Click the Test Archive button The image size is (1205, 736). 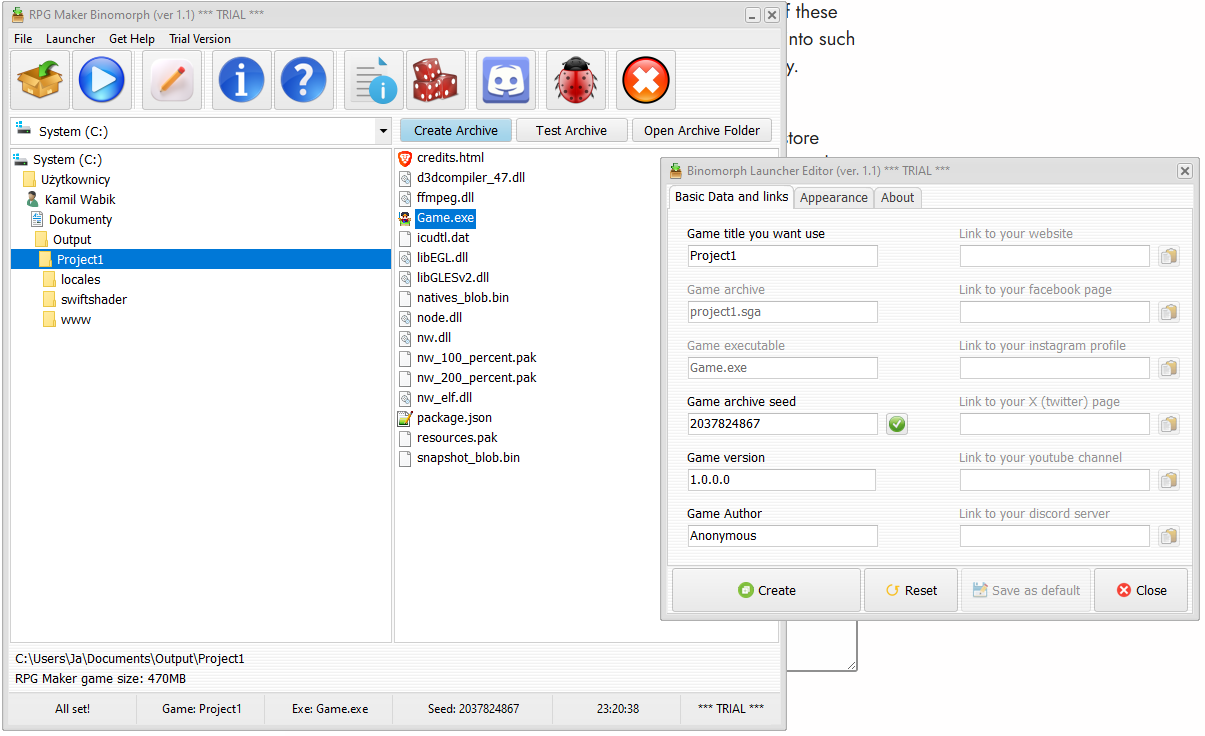click(x=571, y=131)
